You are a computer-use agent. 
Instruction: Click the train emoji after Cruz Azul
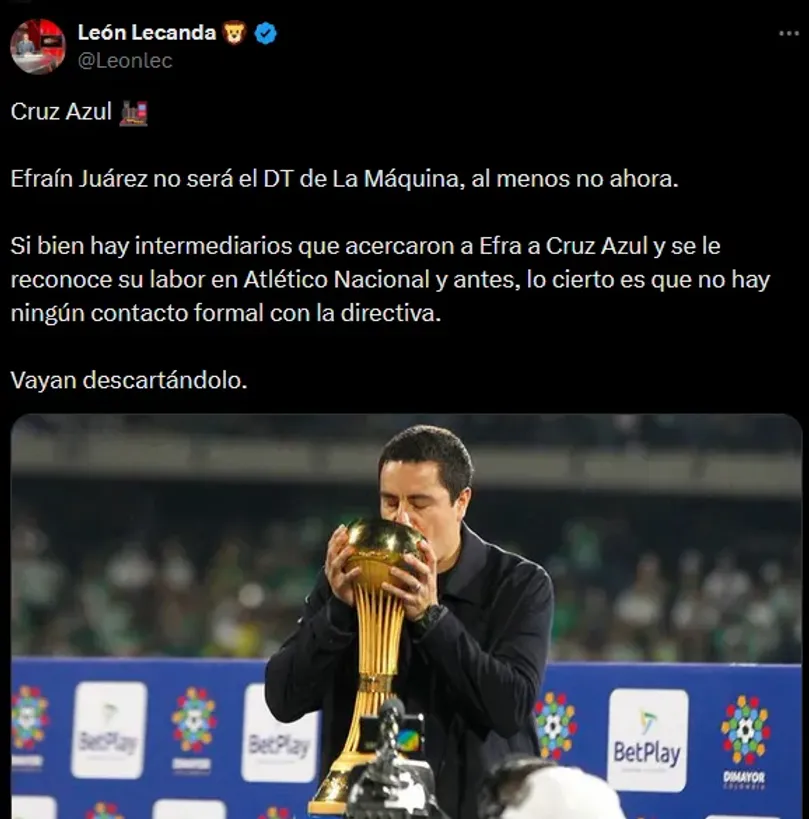tap(133, 113)
